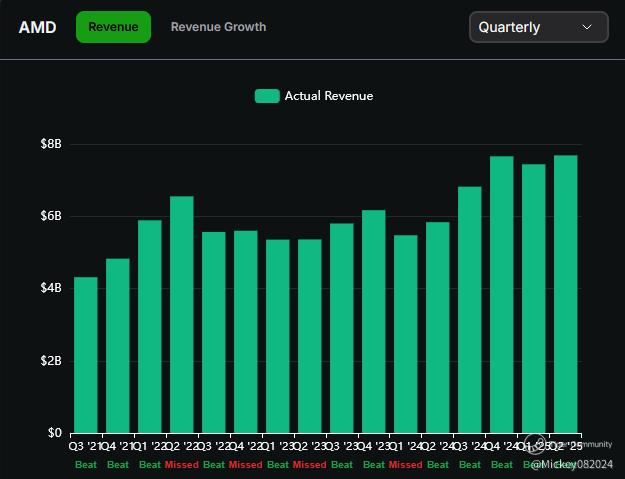Click the Actual Revenue legend label
625x479 pixels.
coord(328,96)
